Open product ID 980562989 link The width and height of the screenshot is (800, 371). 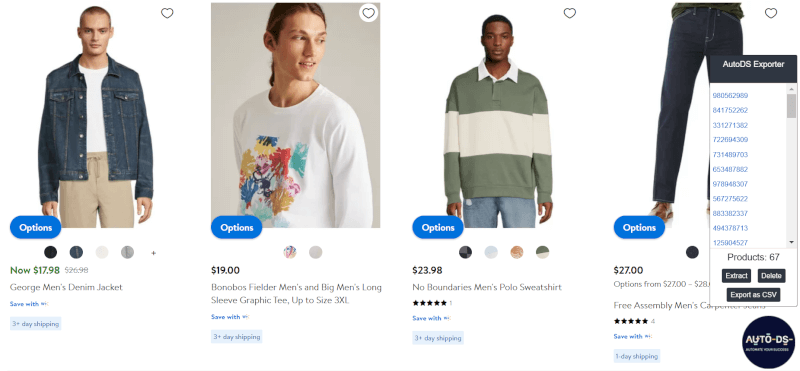[730, 95]
